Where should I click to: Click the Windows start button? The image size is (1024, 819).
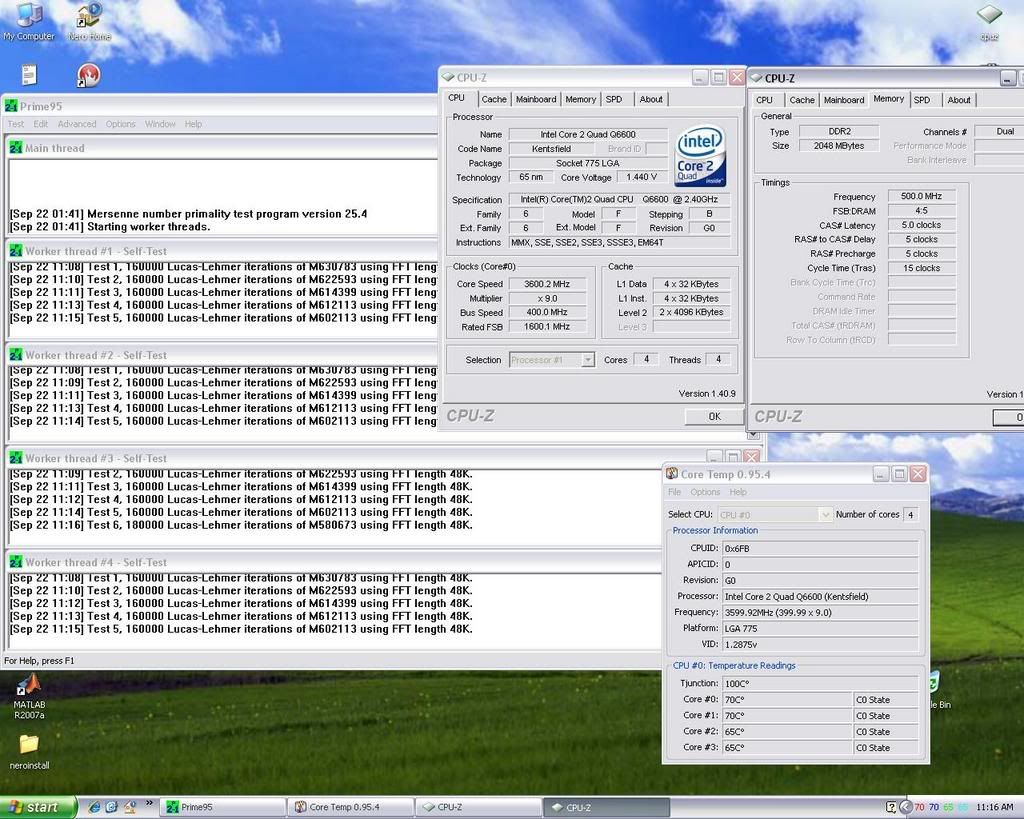point(38,807)
